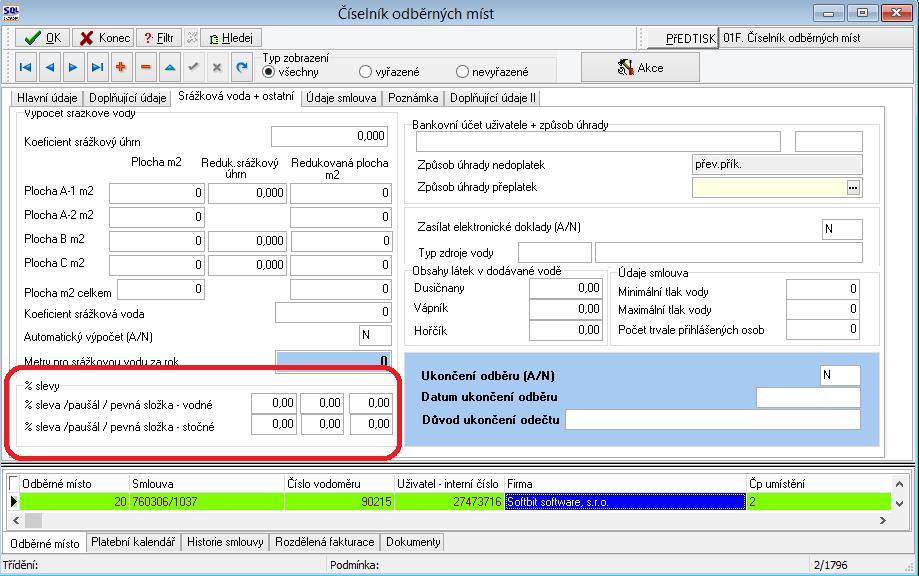Viewport: 919px width, 576px height.
Task: Delete record with the minus icon
Action: 145,67
